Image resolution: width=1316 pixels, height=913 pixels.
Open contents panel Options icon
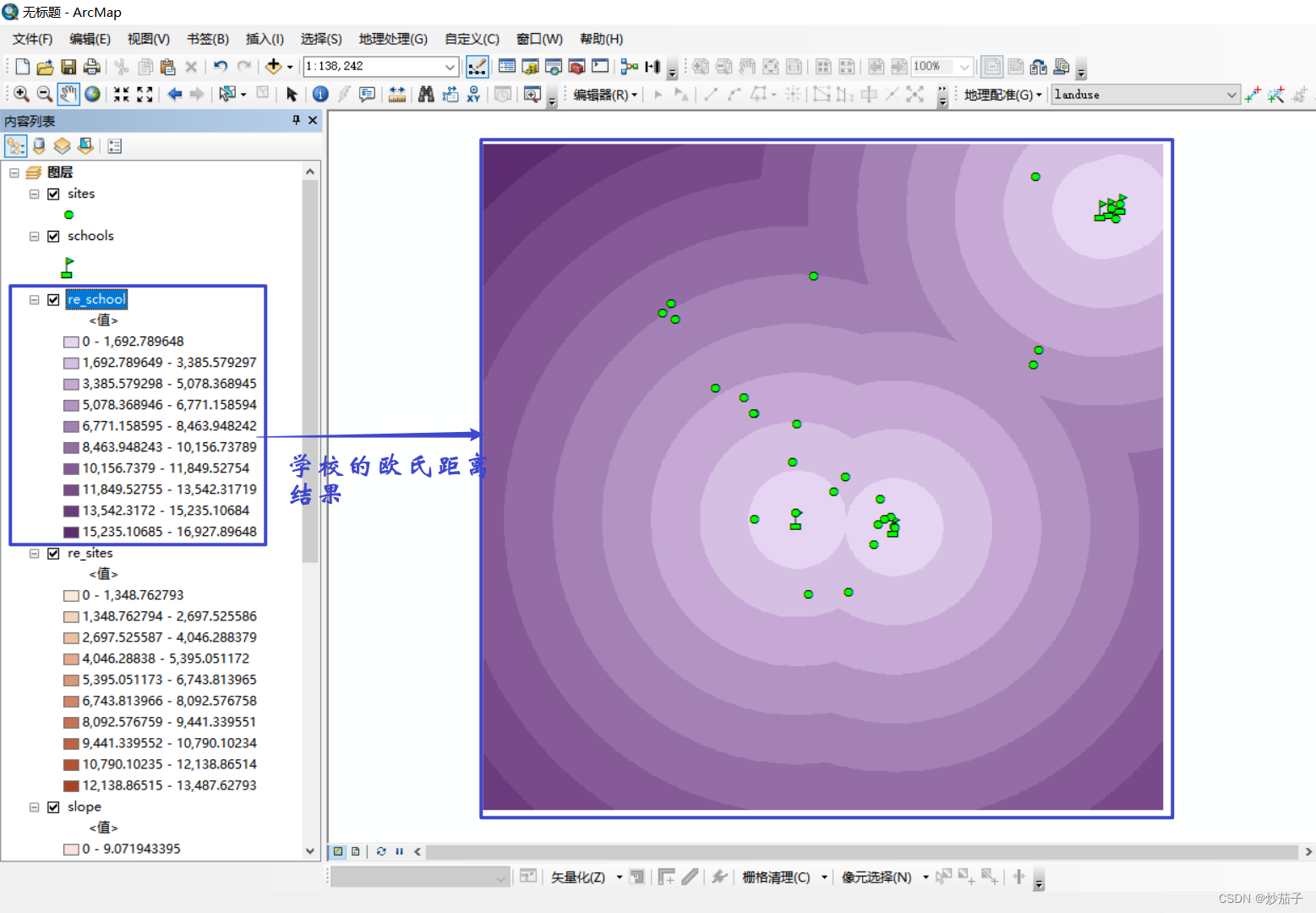click(115, 146)
